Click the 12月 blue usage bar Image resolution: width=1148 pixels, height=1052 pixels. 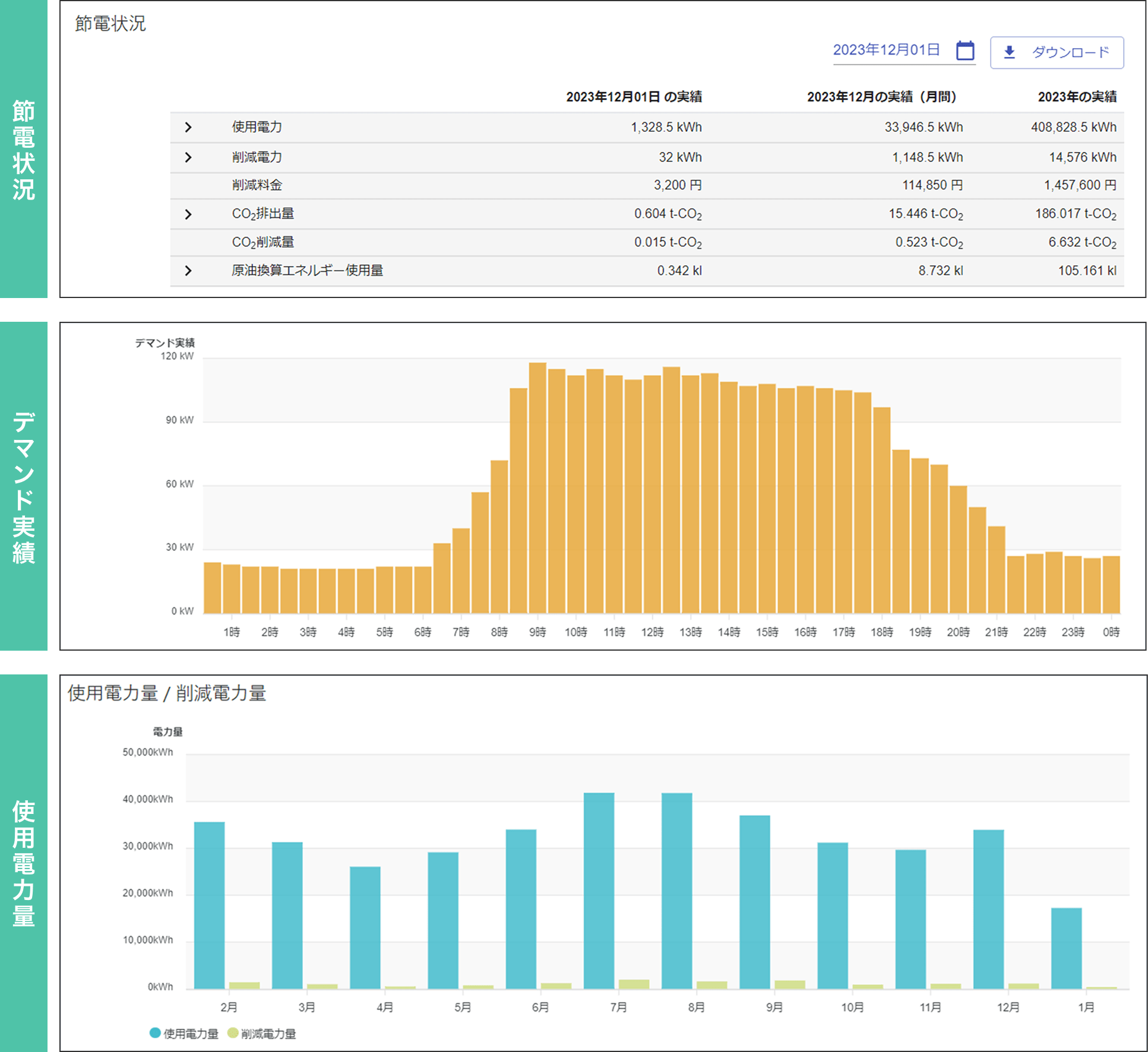[x=988, y=909]
